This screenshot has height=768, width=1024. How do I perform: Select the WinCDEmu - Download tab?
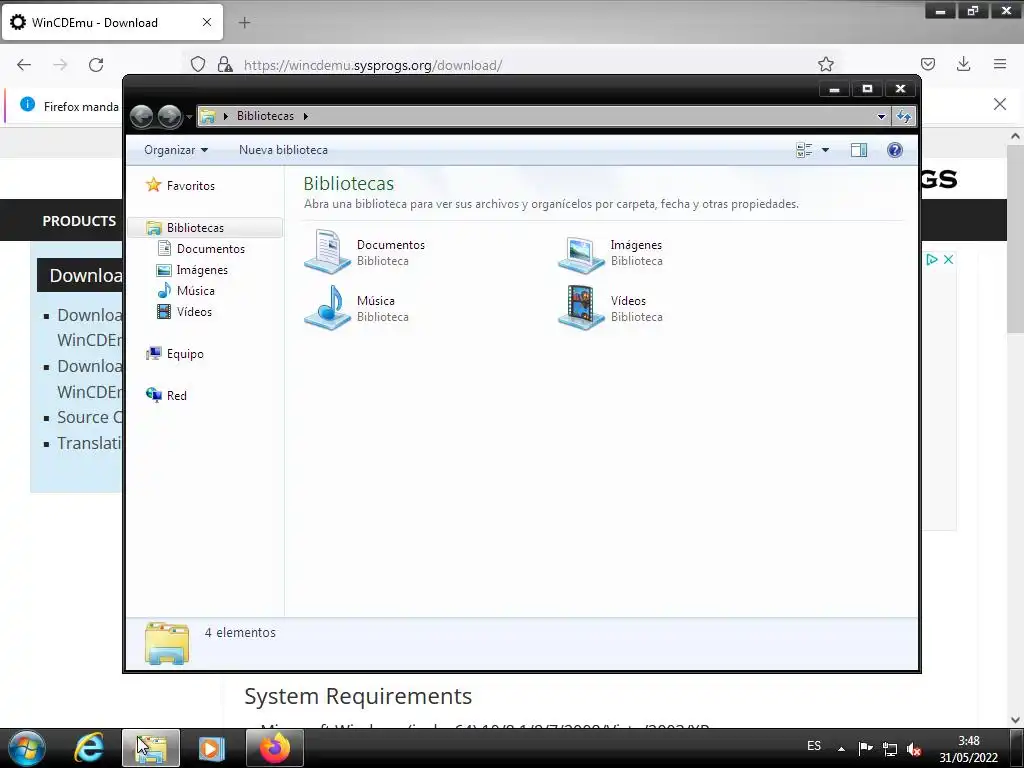(112, 22)
